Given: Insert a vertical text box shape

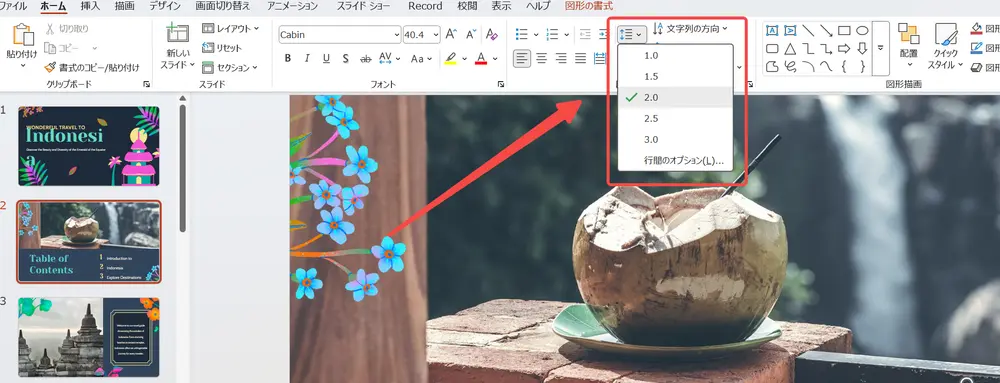Looking at the screenshot, I should coord(790,31).
